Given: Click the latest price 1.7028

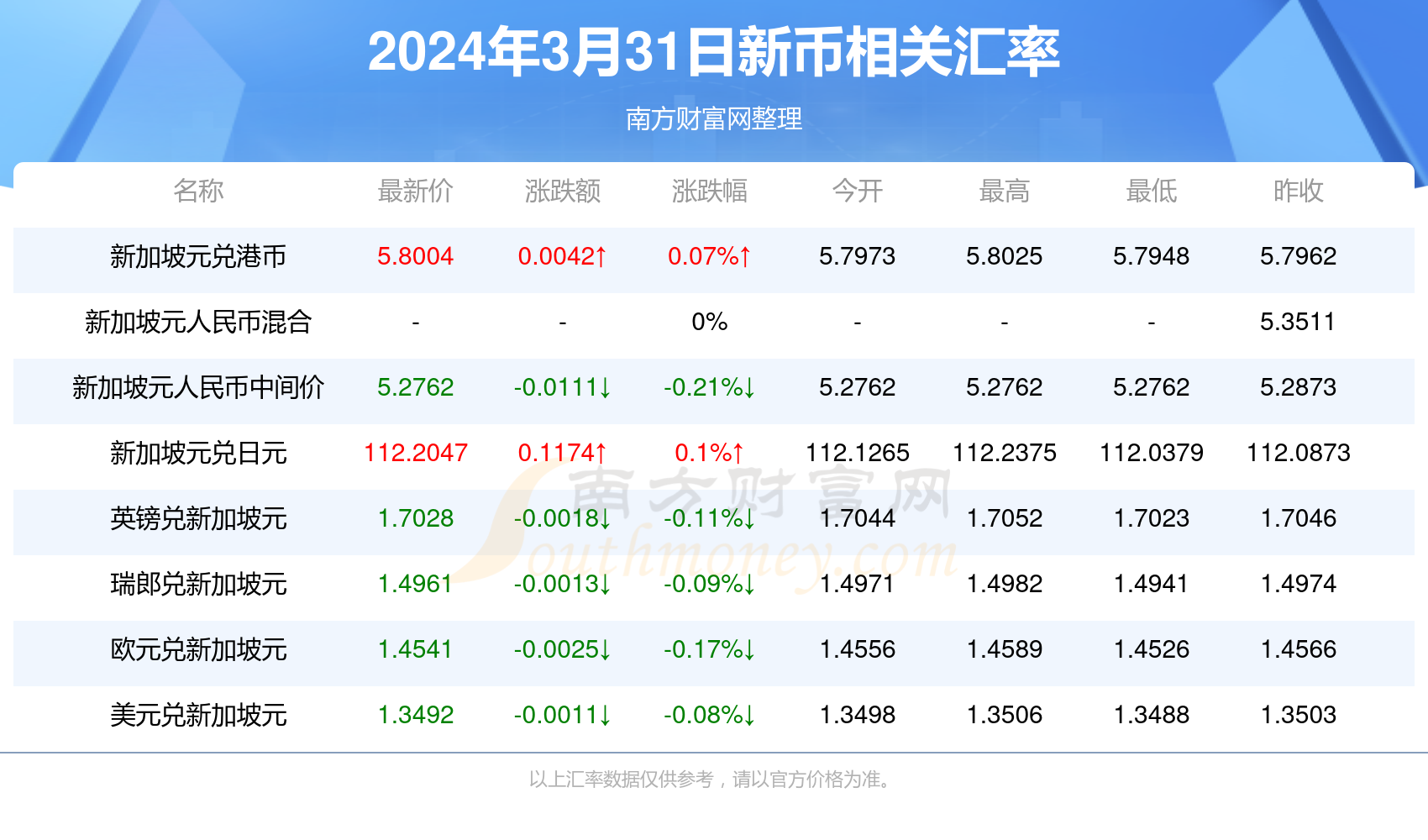Looking at the screenshot, I should click(x=415, y=518).
